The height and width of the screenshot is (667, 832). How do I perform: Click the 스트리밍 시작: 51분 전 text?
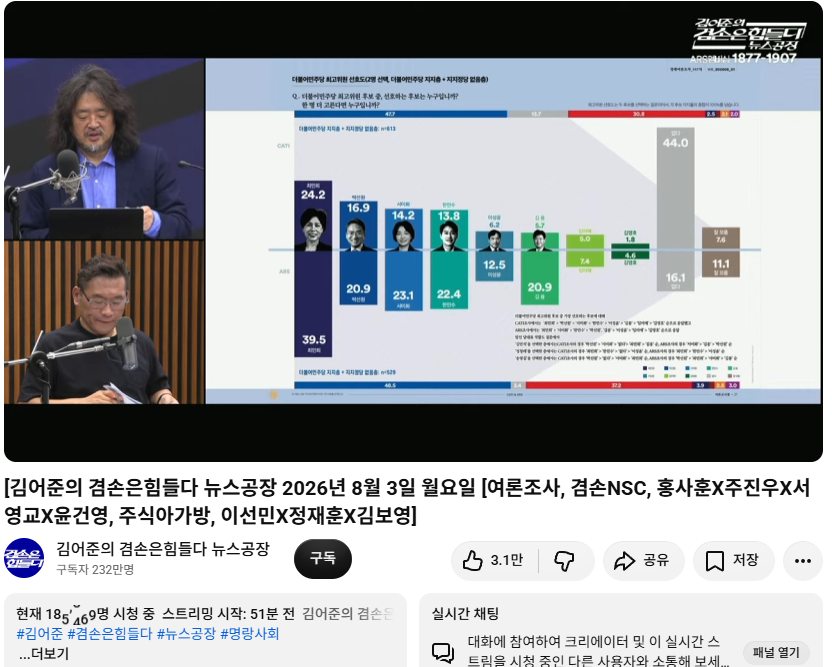228,614
